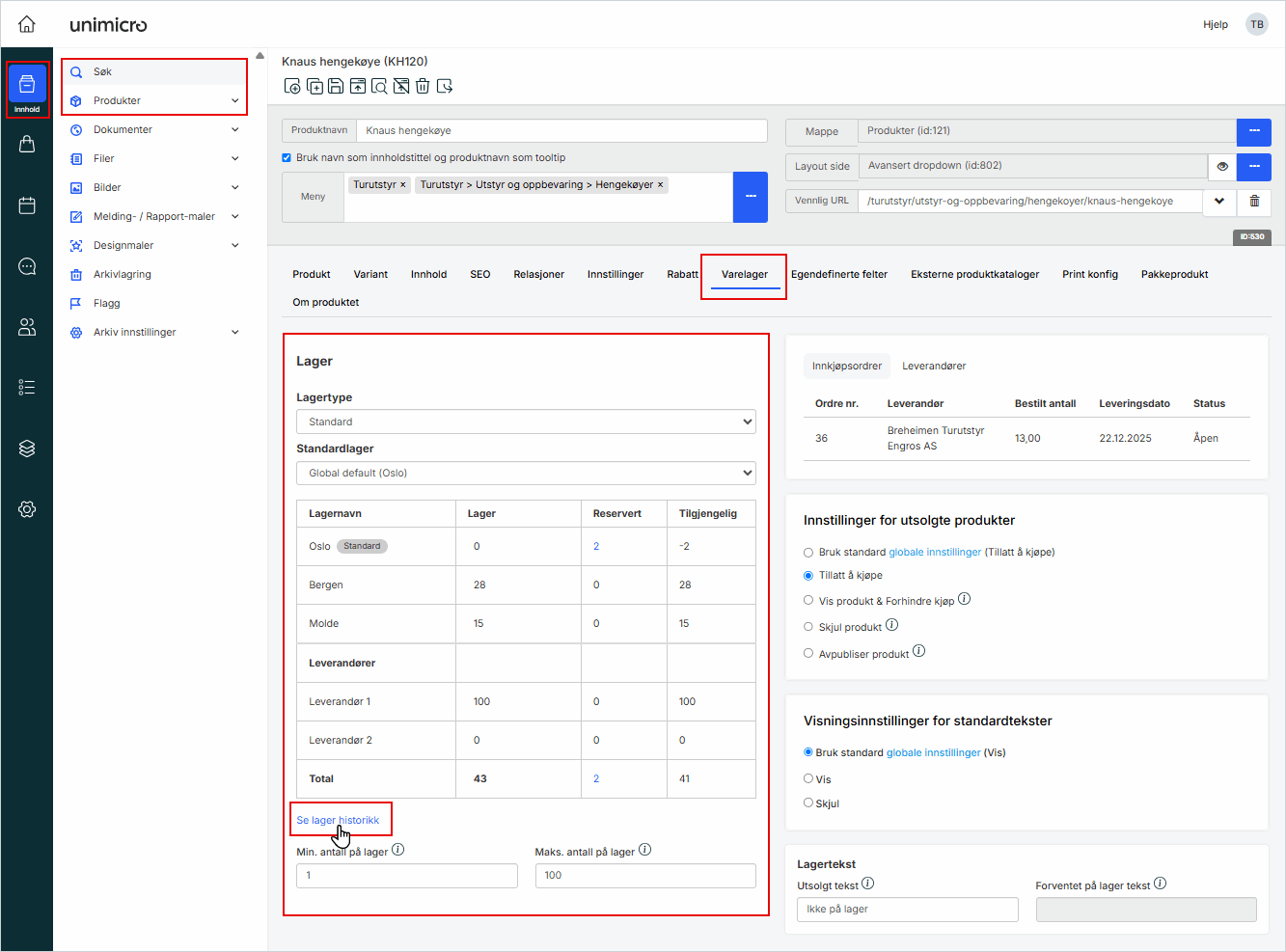Open the Leverandører tab
Screen dimensions: 1286x952
click(933, 366)
